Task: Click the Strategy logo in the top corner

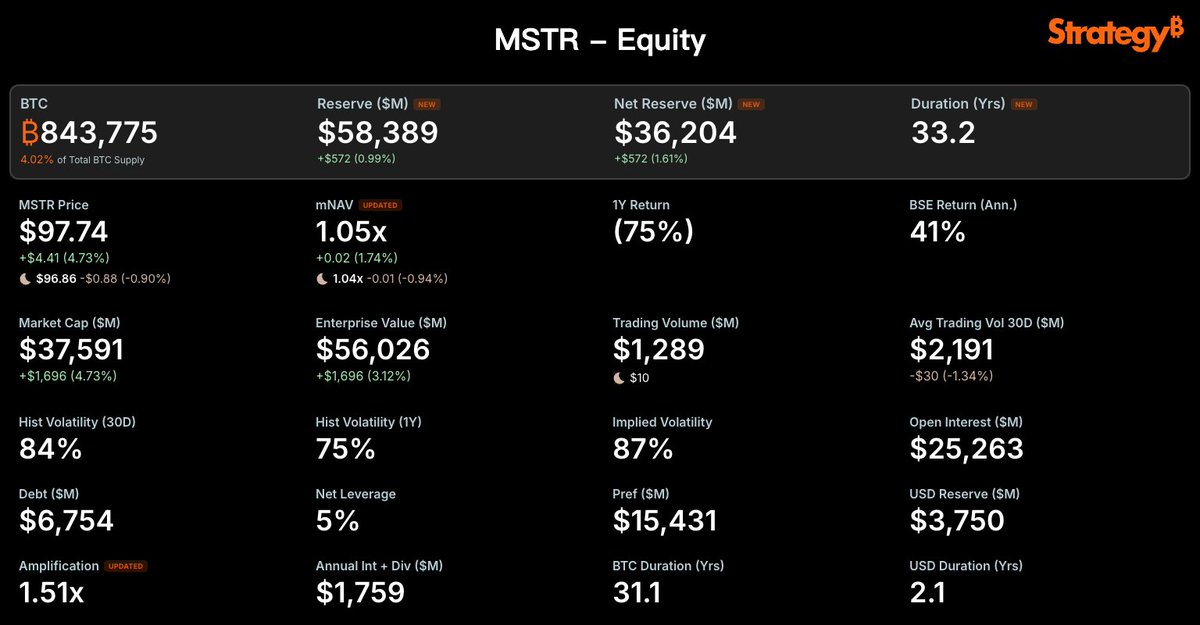Action: click(x=1115, y=34)
